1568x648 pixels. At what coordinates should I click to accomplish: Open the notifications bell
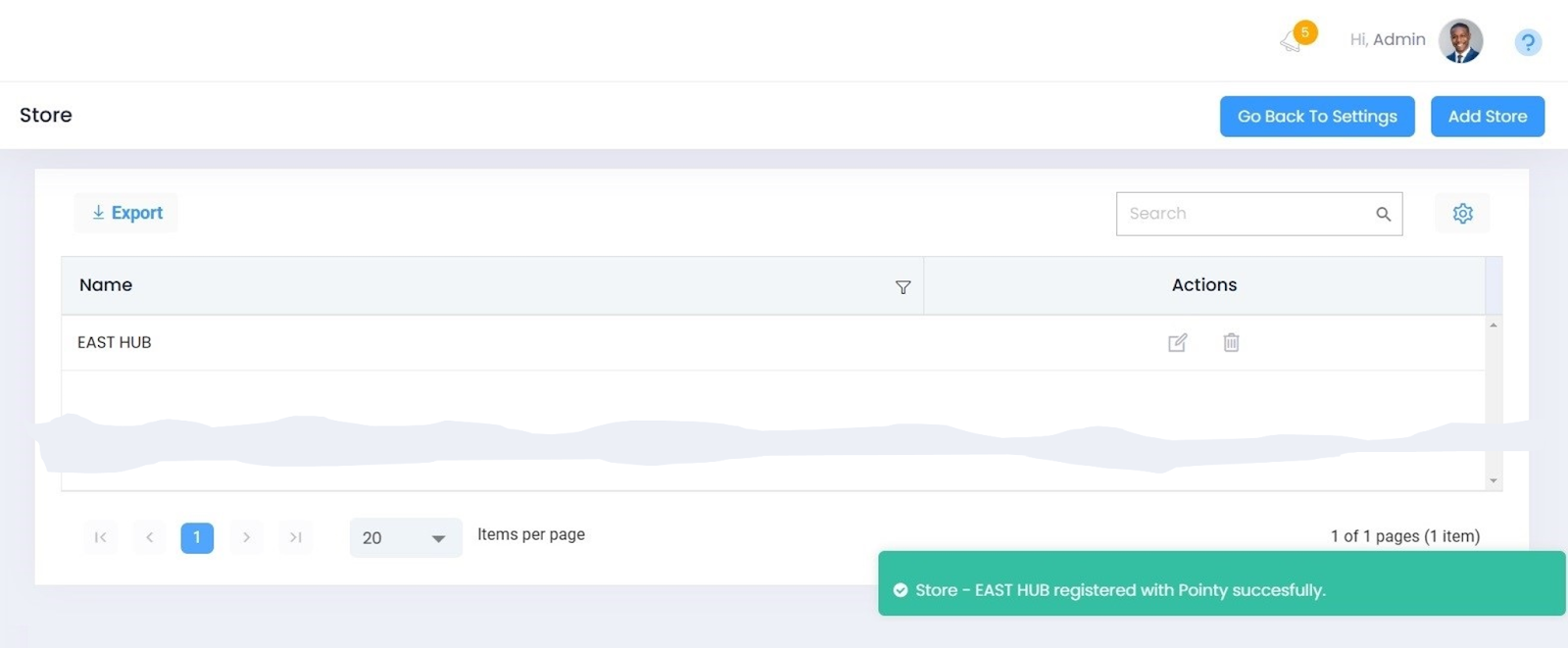click(x=1292, y=41)
